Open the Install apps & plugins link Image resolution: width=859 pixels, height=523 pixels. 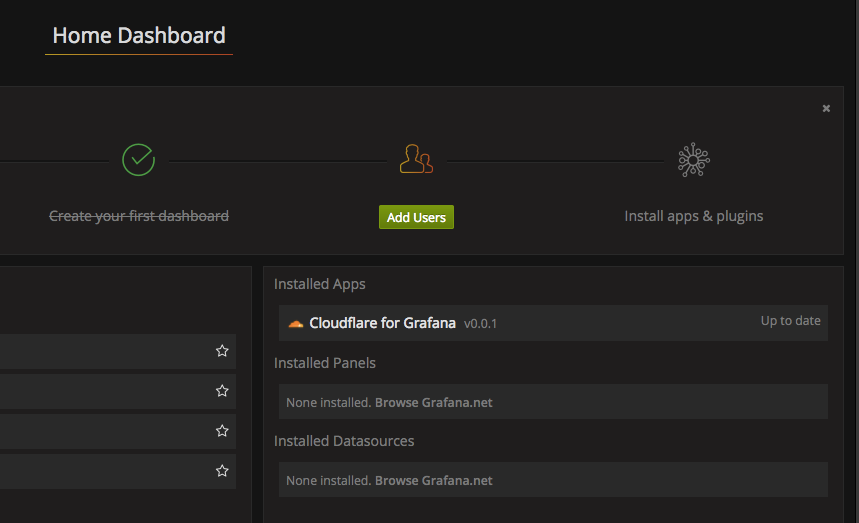pos(693,216)
